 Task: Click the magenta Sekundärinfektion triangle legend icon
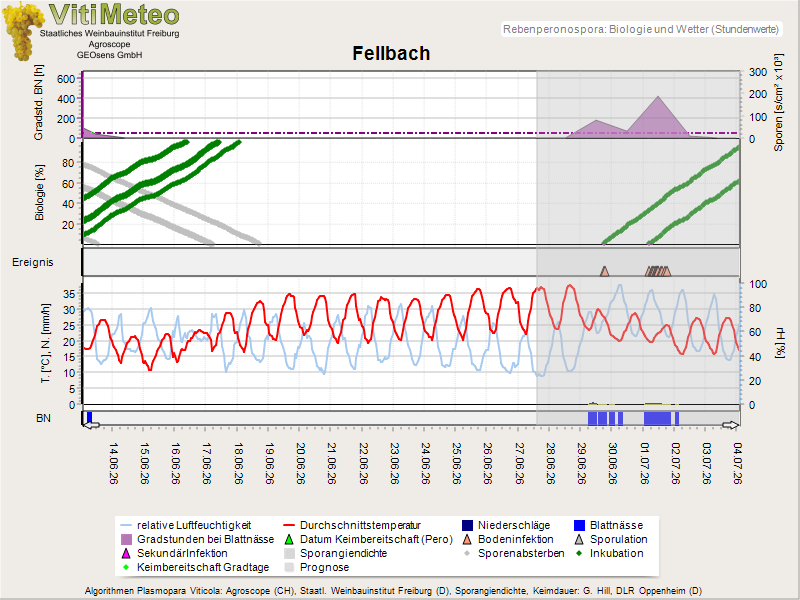click(126, 553)
